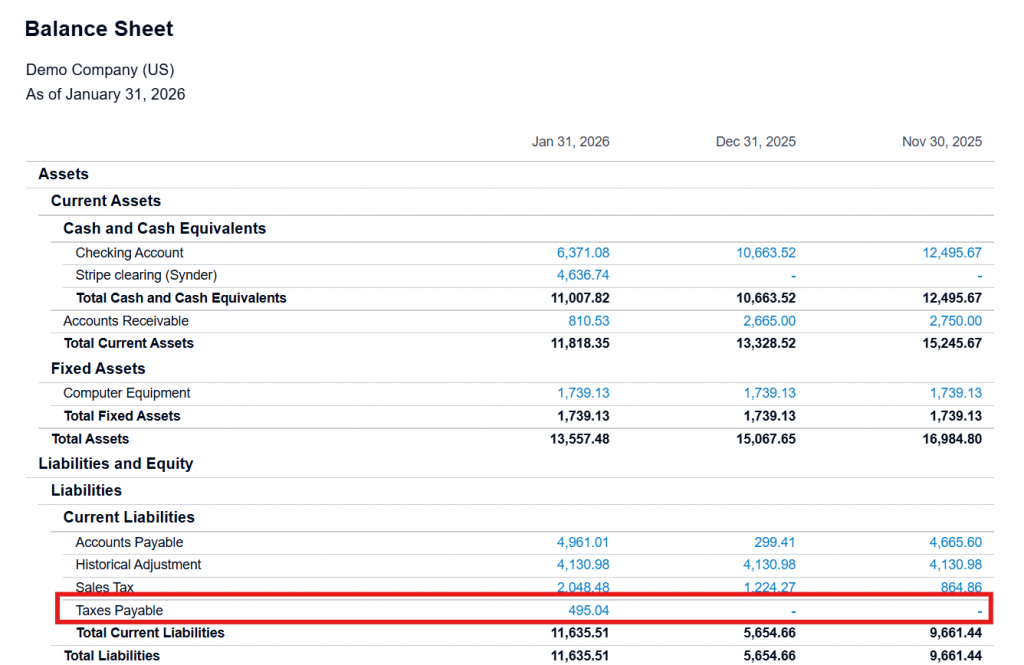Click Accounts Payable amount 4,961.01

tap(582, 542)
